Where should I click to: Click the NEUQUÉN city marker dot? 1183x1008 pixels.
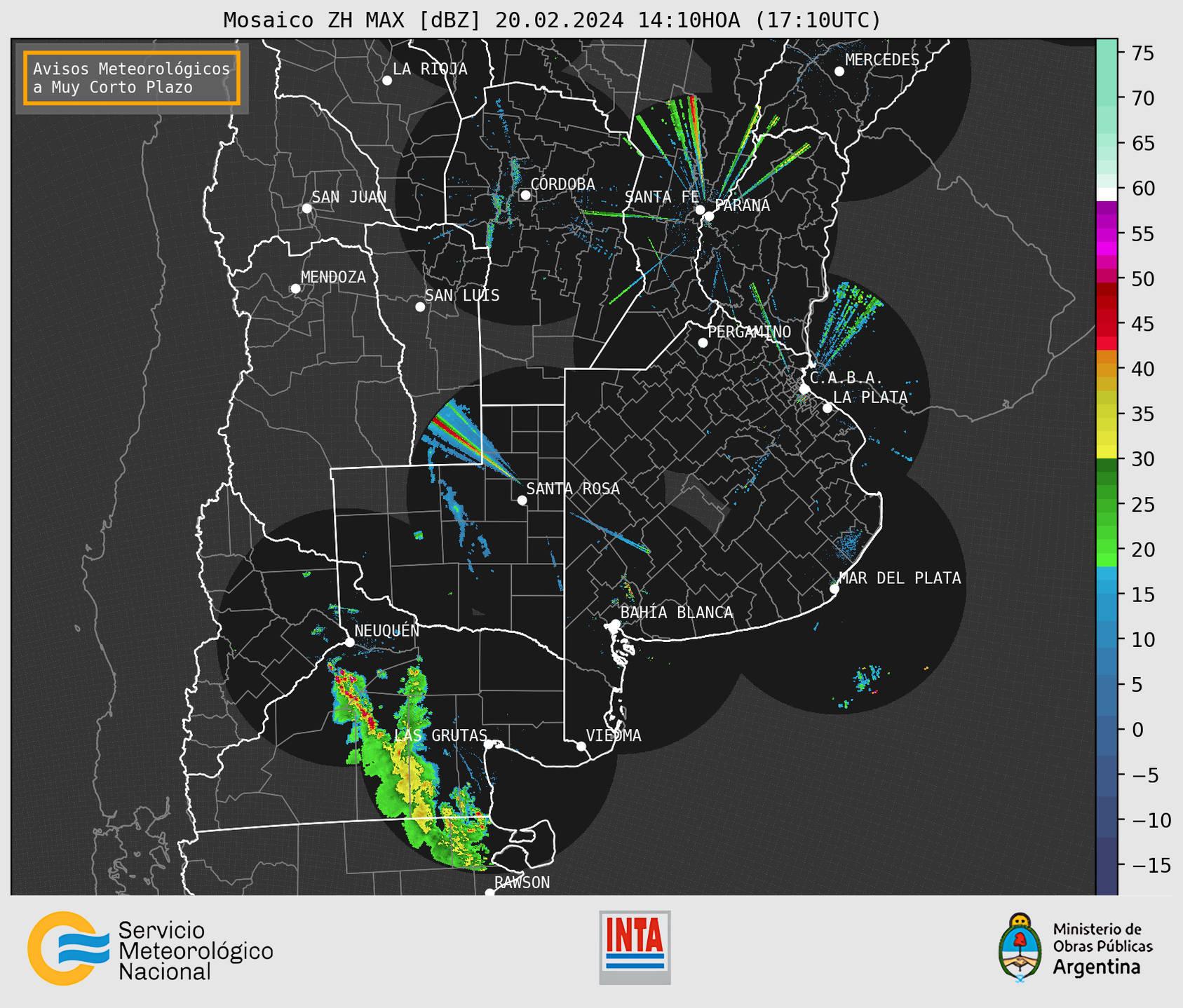pyautogui.click(x=350, y=642)
